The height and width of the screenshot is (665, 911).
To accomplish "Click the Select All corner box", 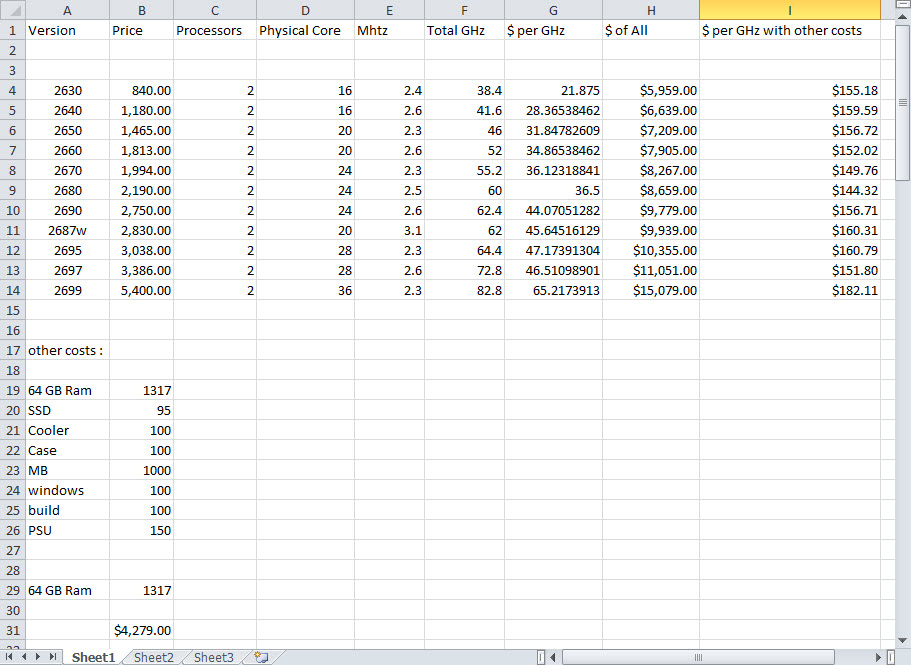I will (x=12, y=9).
